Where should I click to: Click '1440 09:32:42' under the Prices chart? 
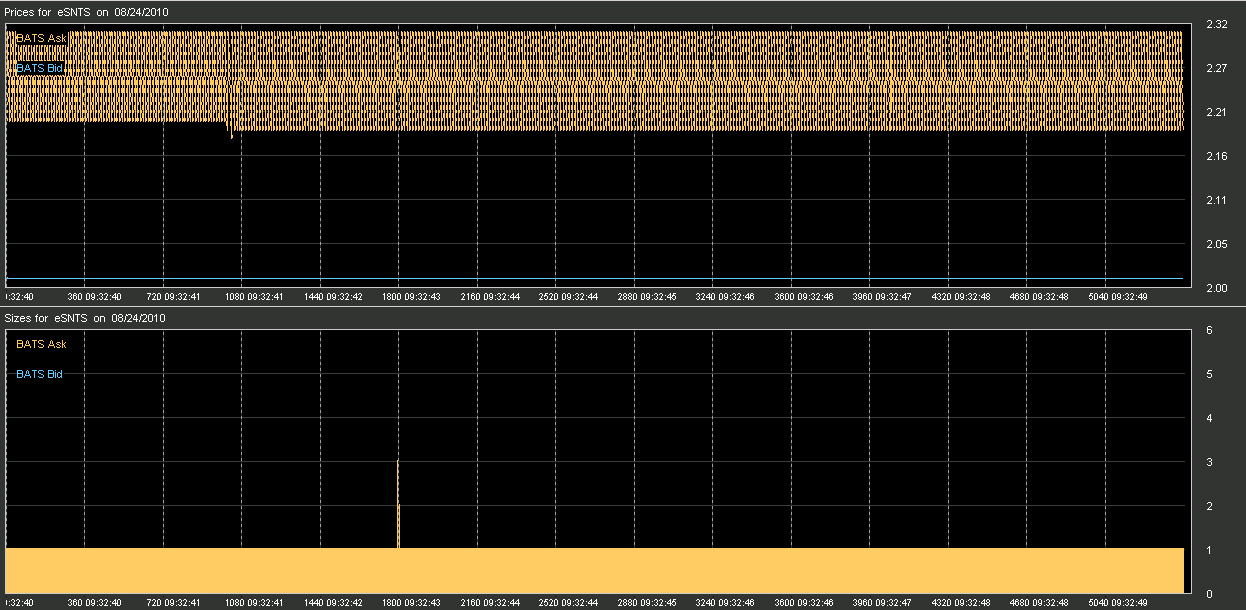[x=332, y=297]
